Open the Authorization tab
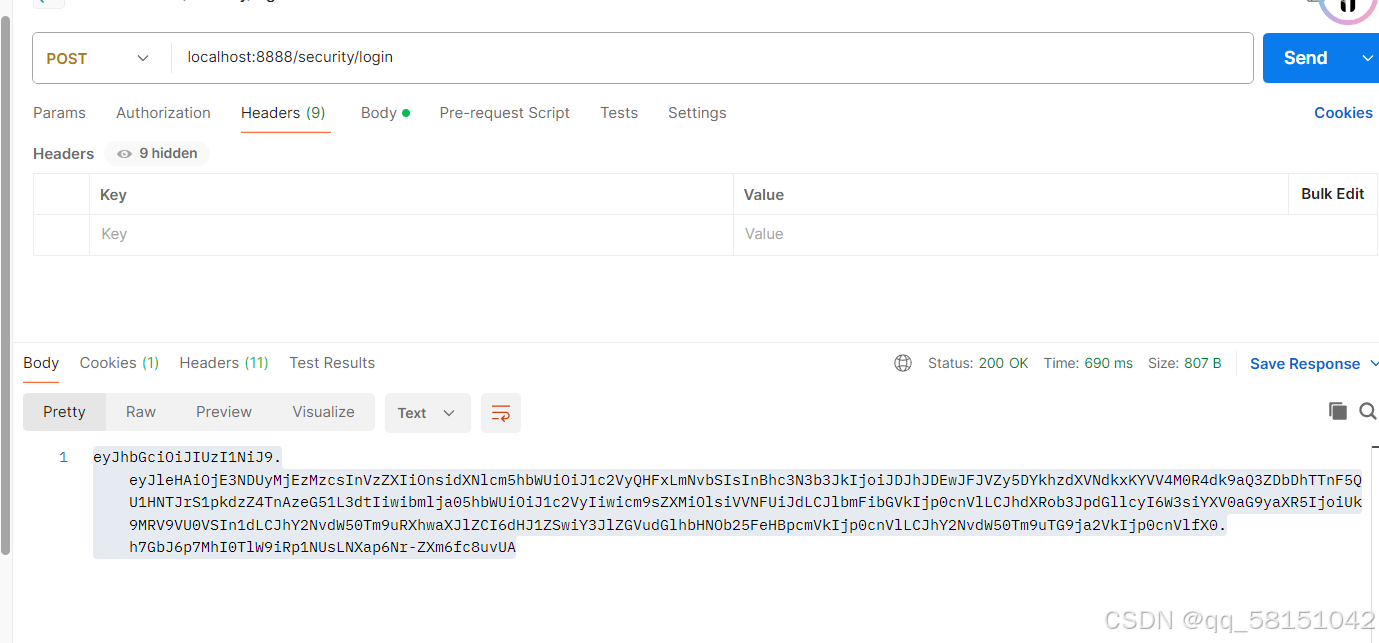 (x=163, y=112)
